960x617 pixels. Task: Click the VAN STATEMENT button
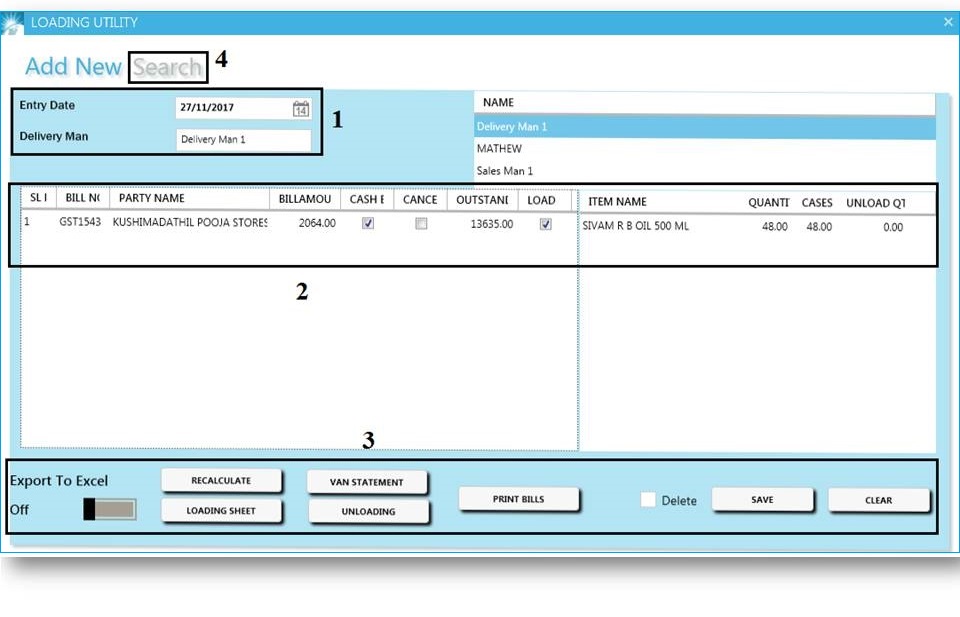coord(368,480)
